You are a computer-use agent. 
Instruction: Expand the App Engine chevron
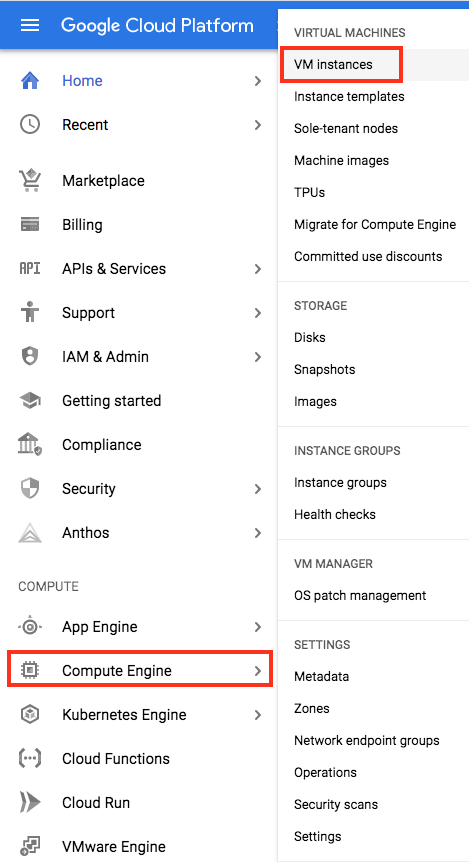[x=257, y=626]
